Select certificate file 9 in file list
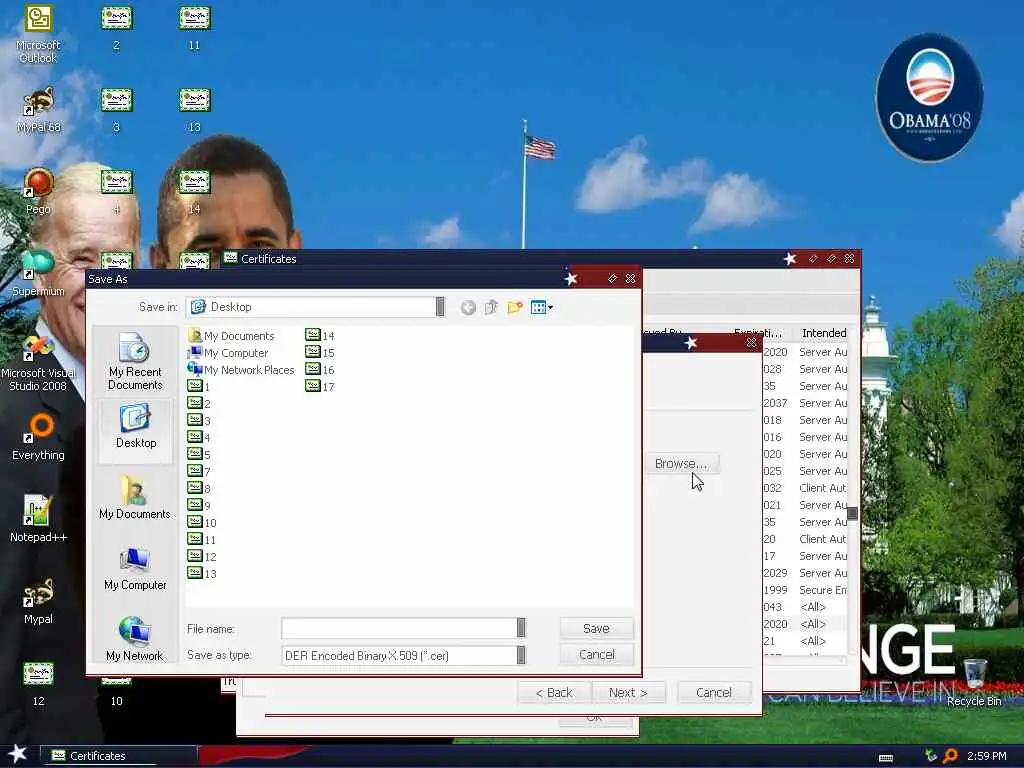 click(x=199, y=505)
